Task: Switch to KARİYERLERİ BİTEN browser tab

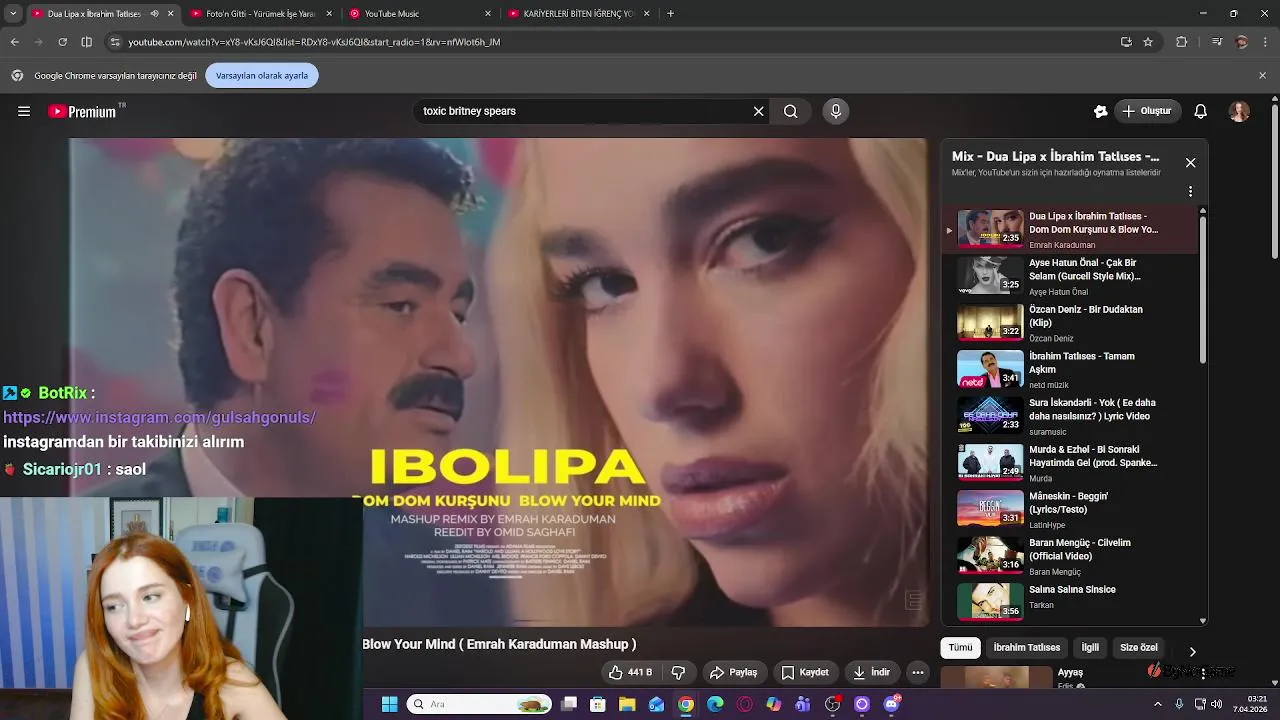Action: [x=579, y=14]
